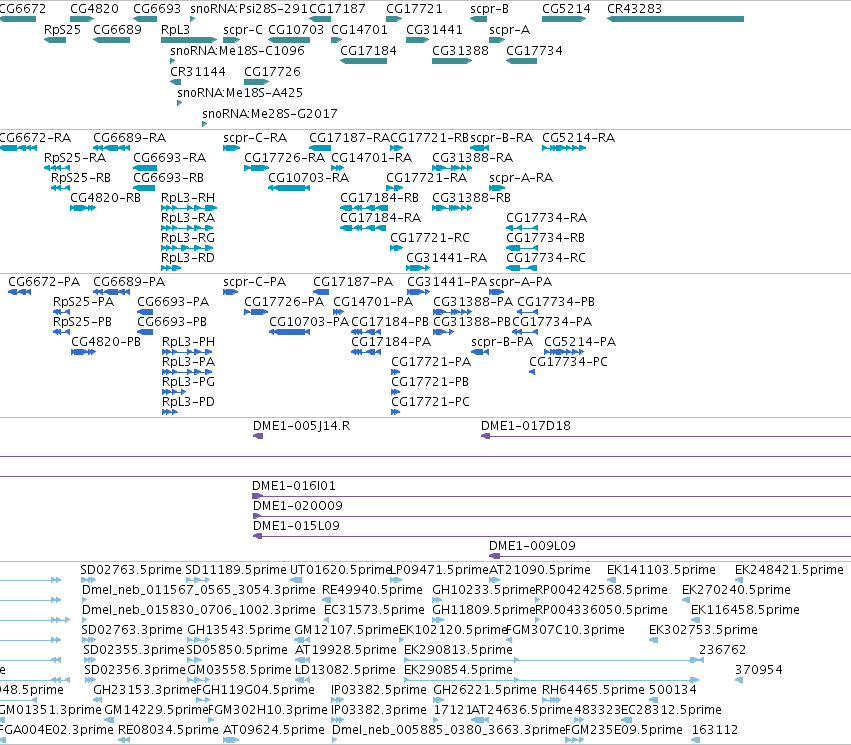The image size is (851, 745).
Task: Select protein CG17721-PB
Action: tap(430, 382)
